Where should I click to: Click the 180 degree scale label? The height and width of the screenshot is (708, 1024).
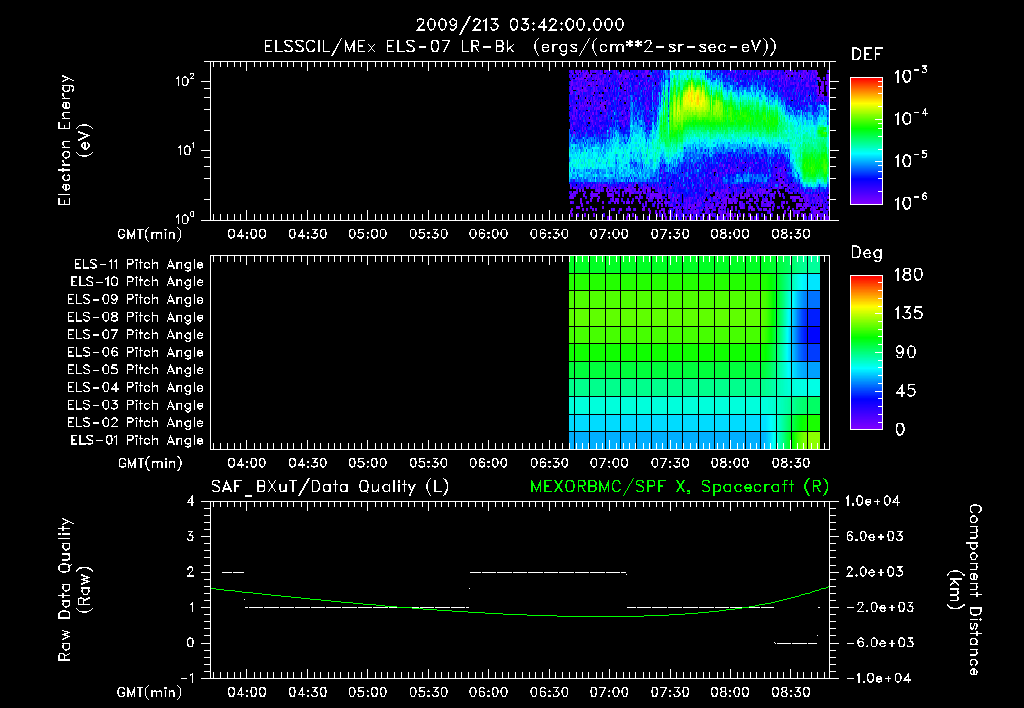[908, 274]
